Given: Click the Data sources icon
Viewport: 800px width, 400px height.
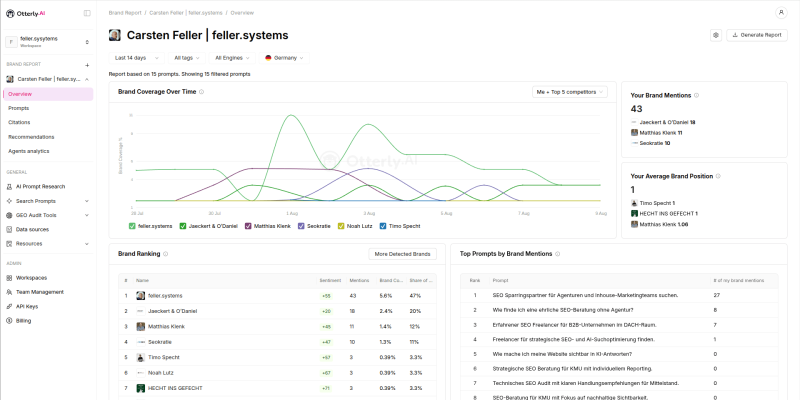Looking at the screenshot, I should (x=10, y=230).
